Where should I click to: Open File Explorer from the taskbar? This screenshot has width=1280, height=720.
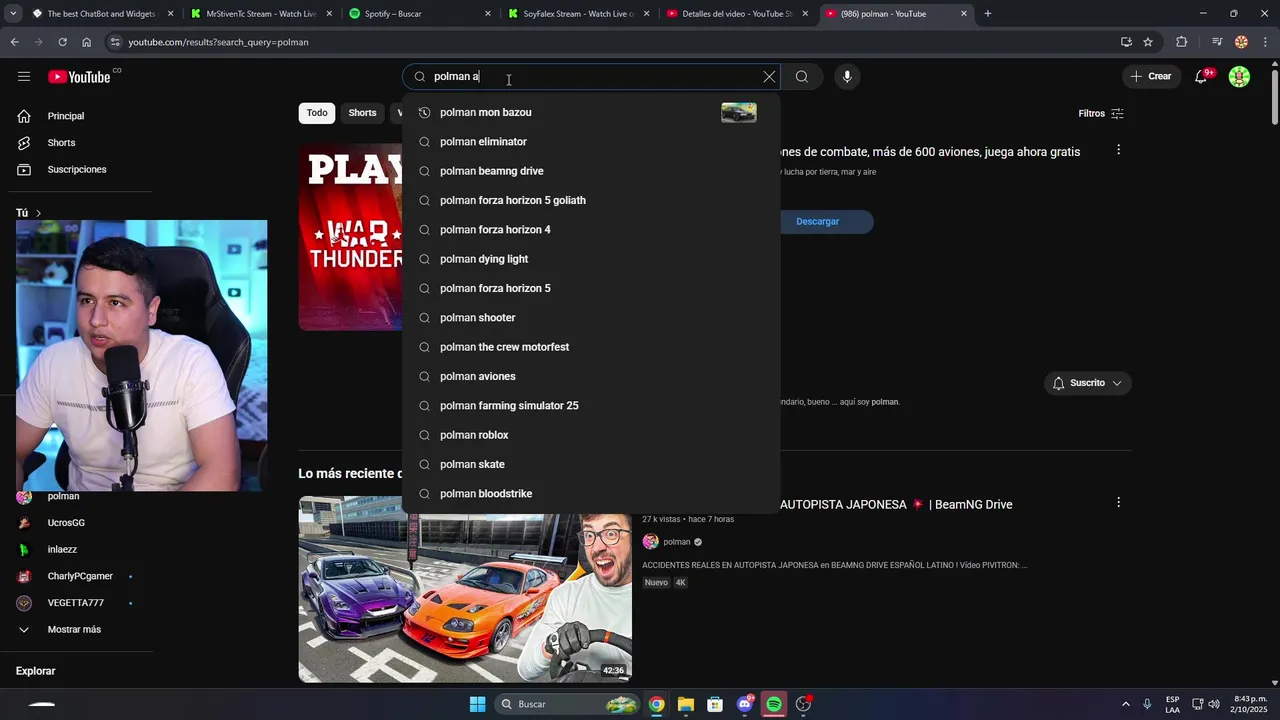[685, 704]
